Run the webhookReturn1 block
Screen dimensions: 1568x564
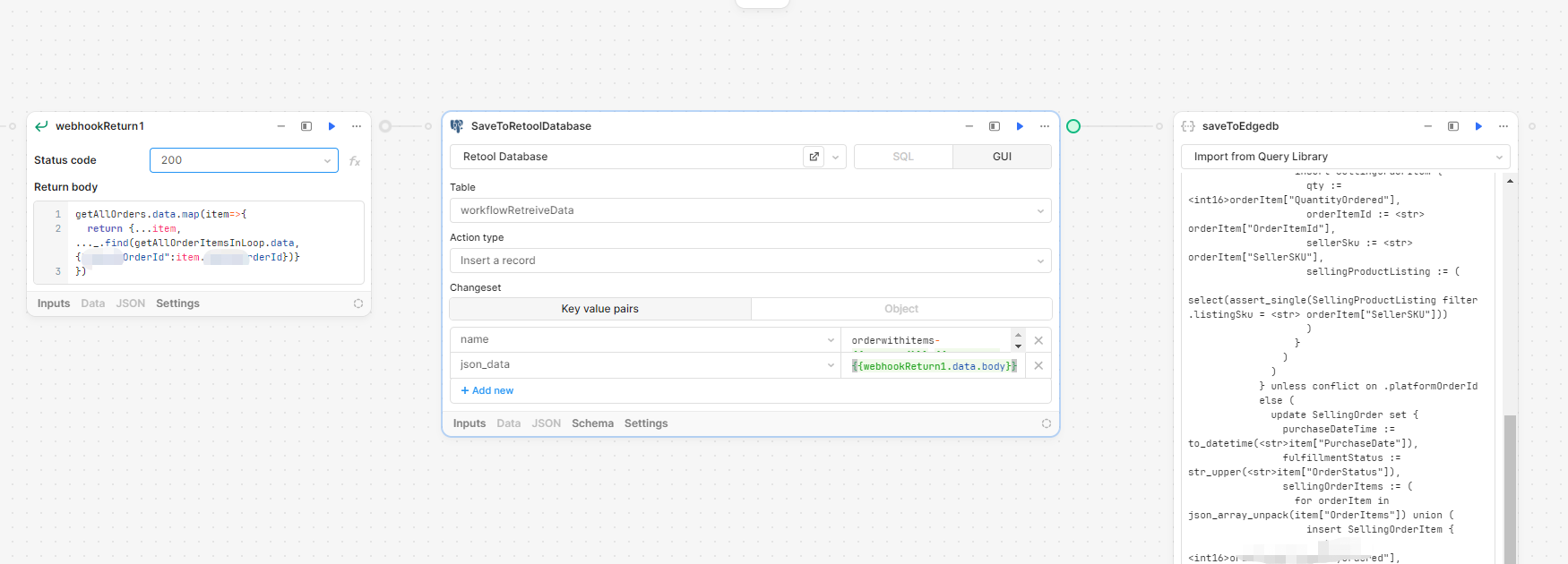[x=332, y=126]
